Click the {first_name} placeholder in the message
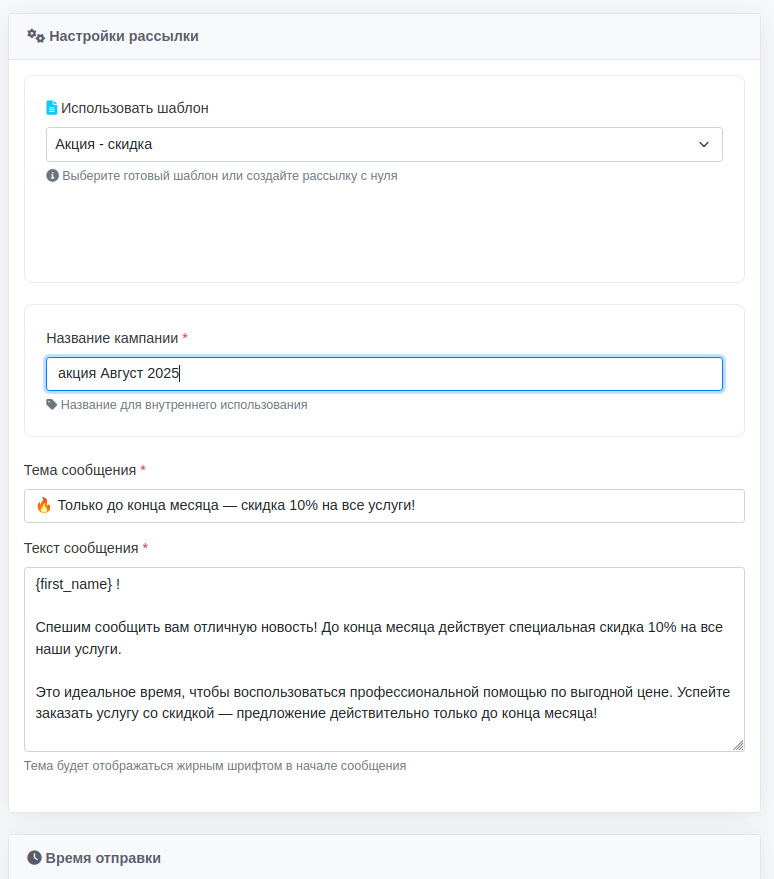 coord(73,584)
